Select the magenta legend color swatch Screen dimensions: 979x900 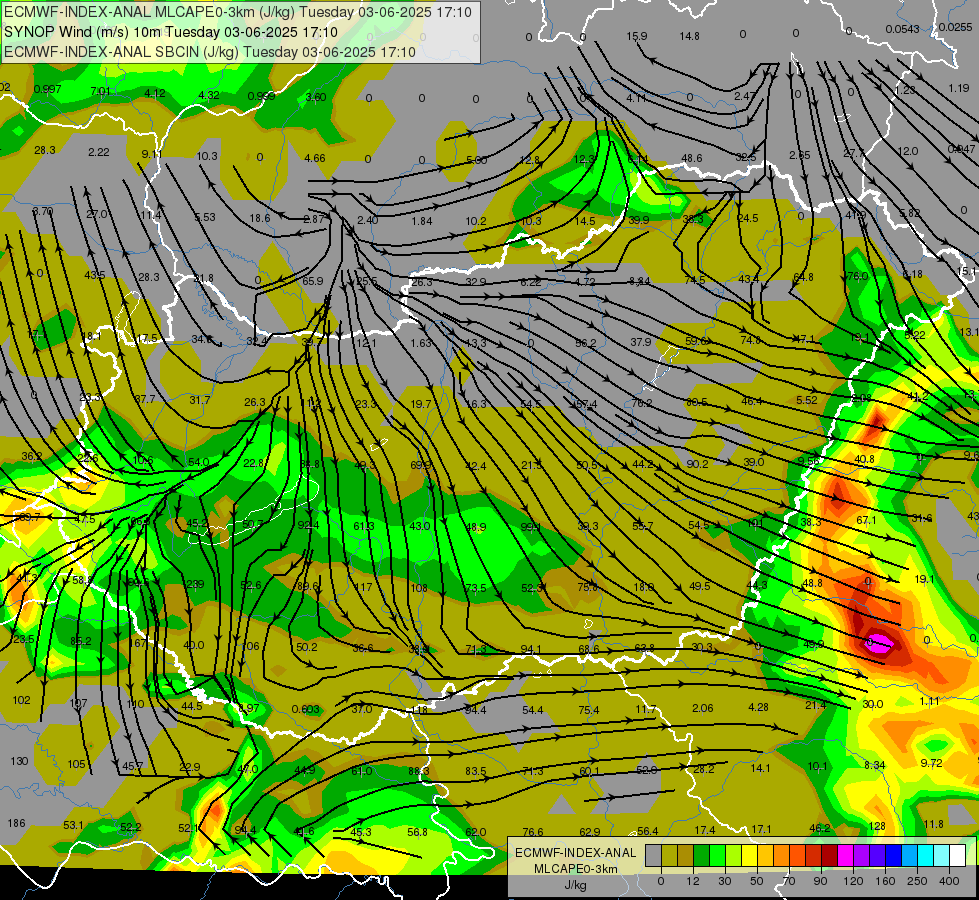pyautogui.click(x=845, y=856)
